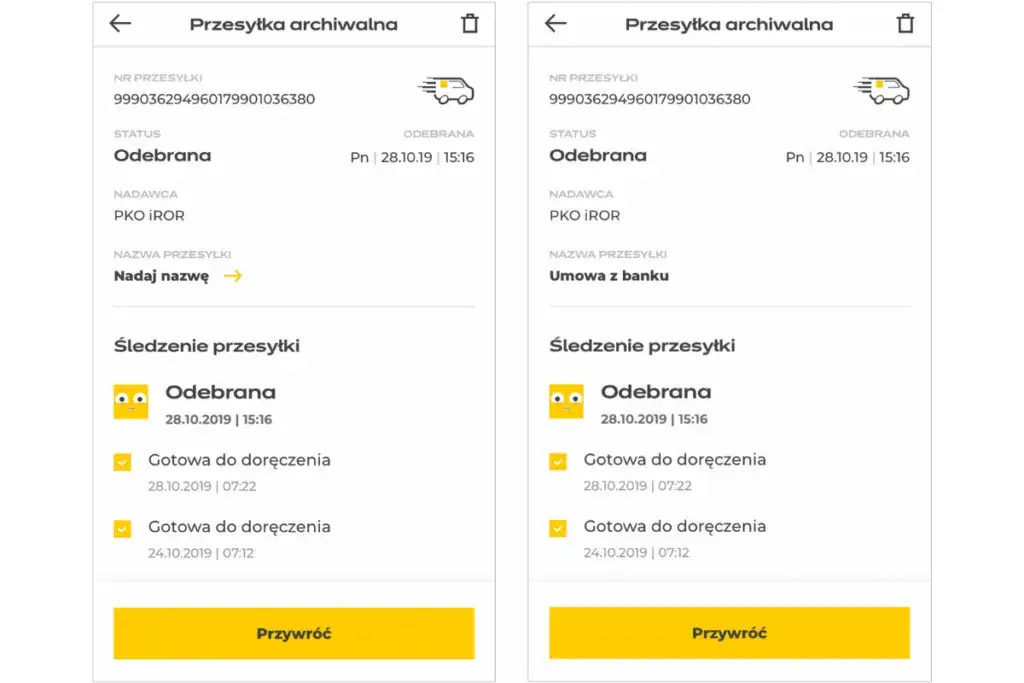
Task: Click the arrow icon beside Nadaj nazwę
Action: 233,276
